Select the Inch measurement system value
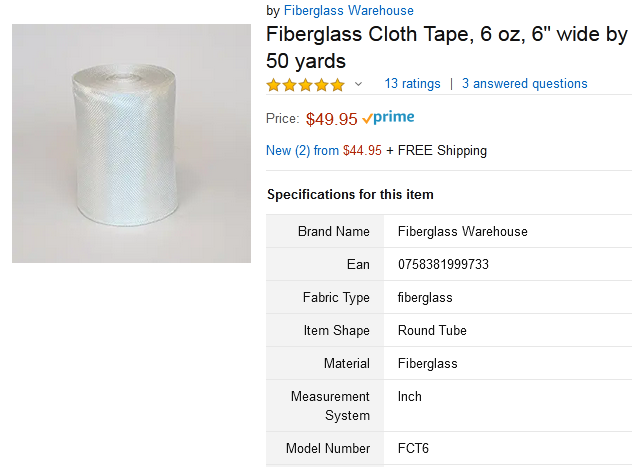This screenshot has width=632, height=467. [x=410, y=397]
